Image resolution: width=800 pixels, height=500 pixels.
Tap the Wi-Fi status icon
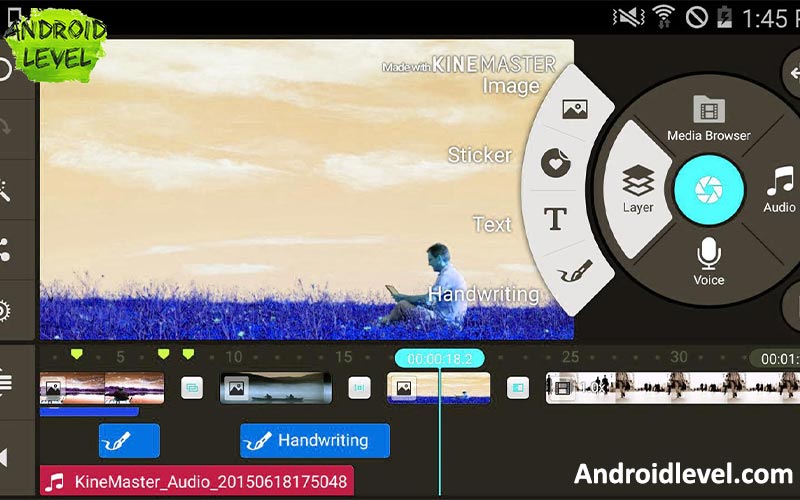pos(663,18)
